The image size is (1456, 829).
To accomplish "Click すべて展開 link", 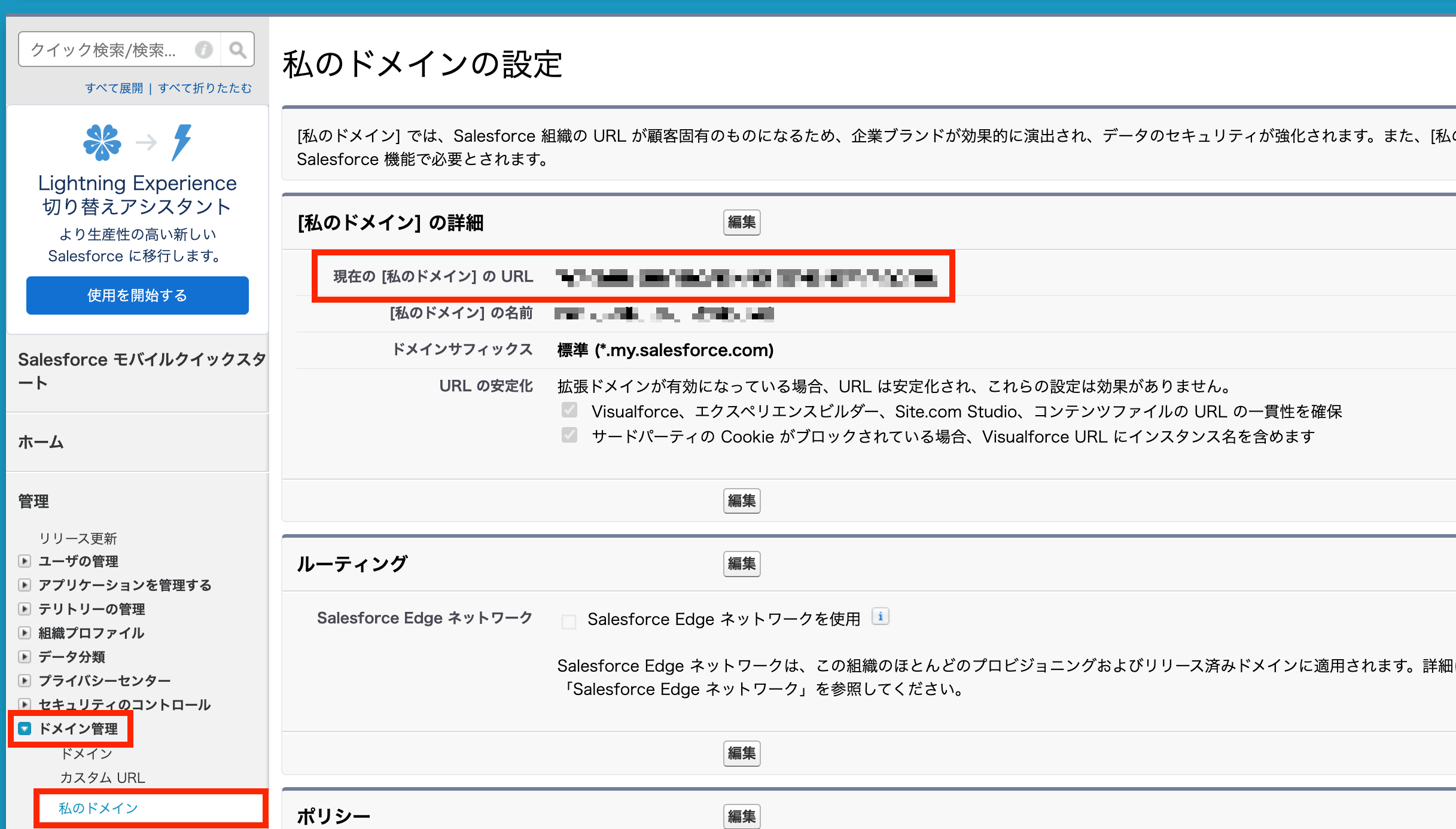I will 114,88.
